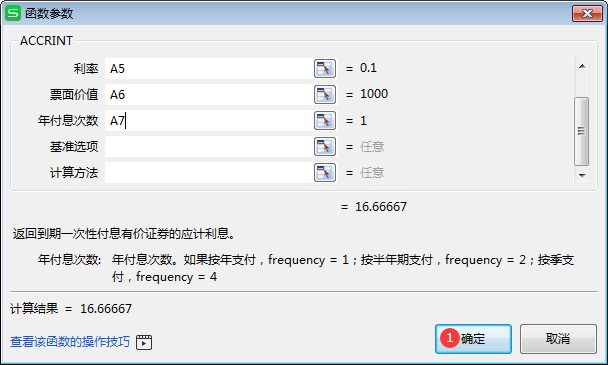Click the 计算结果 = 16.66667 text
608x365 pixels.
71,309
